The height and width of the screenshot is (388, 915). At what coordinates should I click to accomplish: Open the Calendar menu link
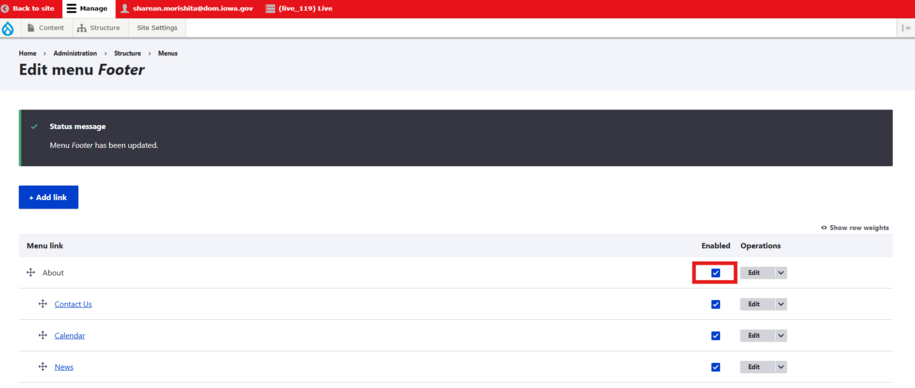tap(69, 335)
